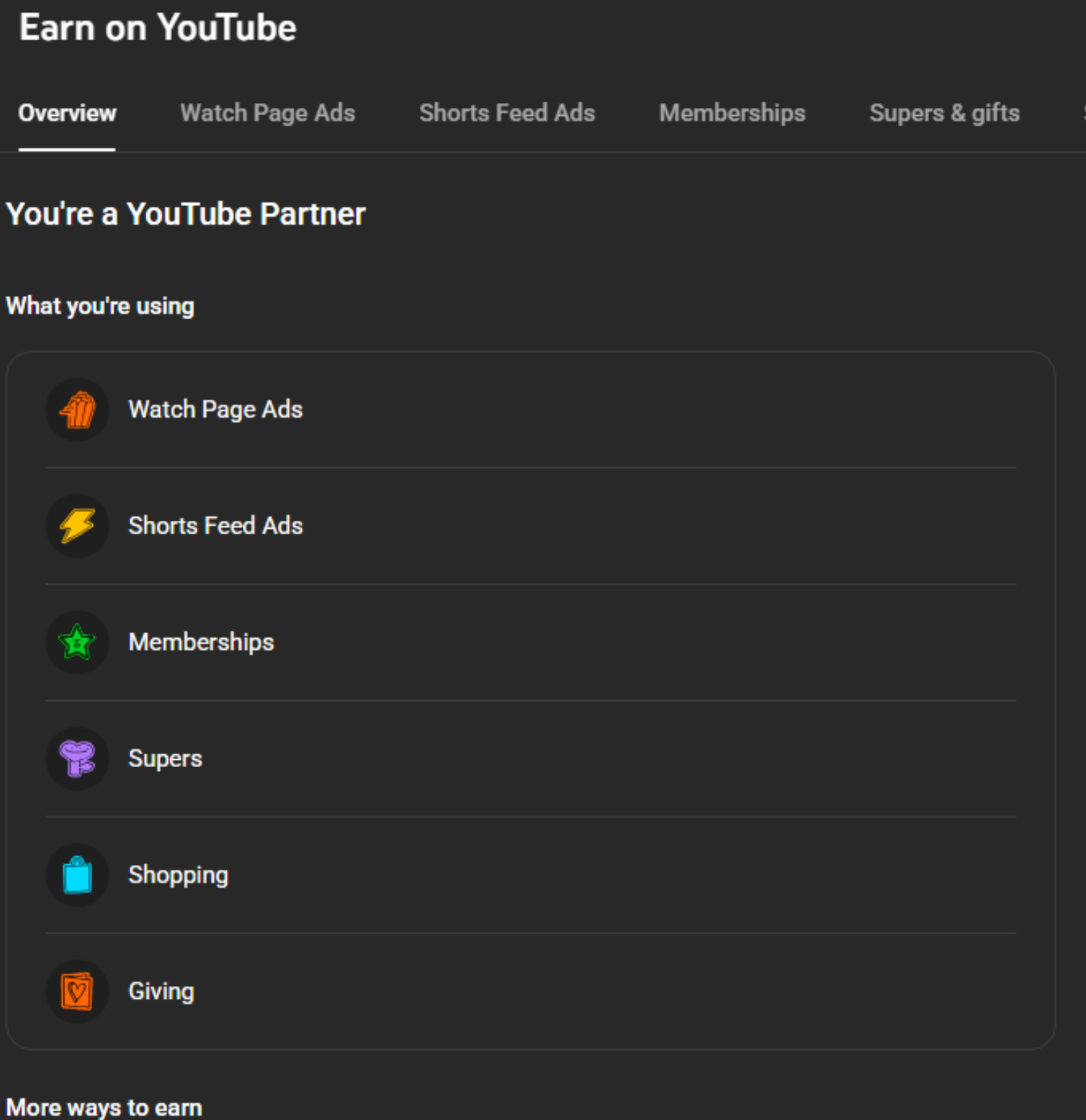Click the yellow lightning bolt Shorts icon

pyautogui.click(x=77, y=526)
